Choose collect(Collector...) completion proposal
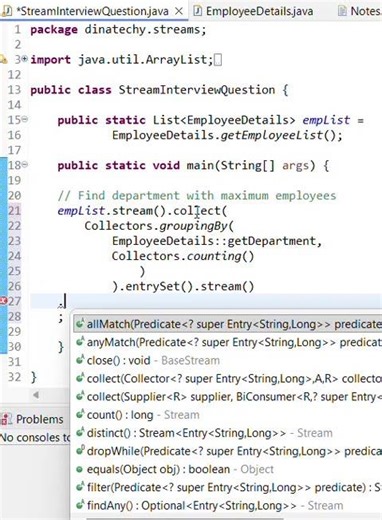Screen dimensions: 382x520 tap(228, 379)
